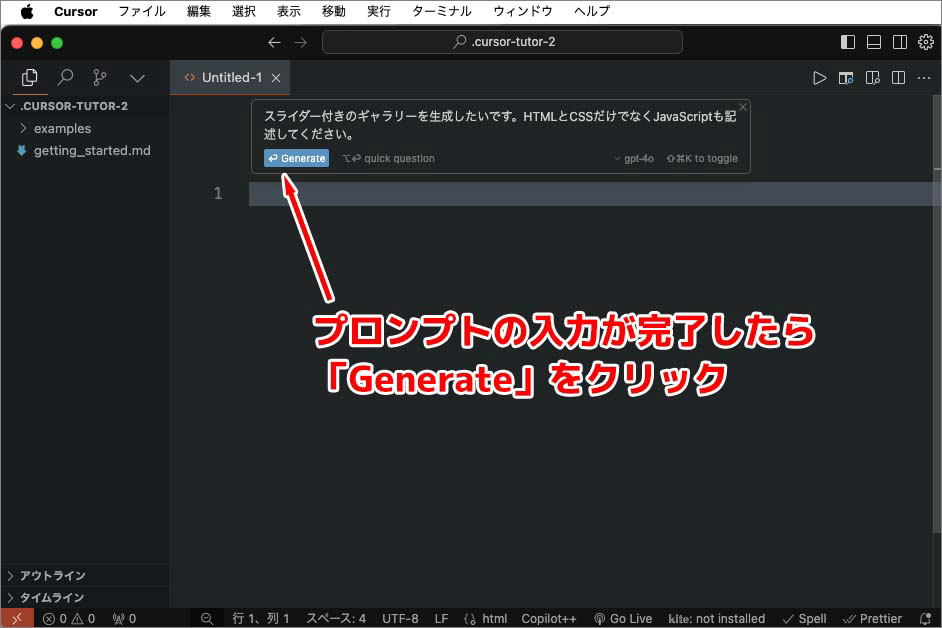Expand the アウトライン section
This screenshot has height=628, width=942.
52,576
